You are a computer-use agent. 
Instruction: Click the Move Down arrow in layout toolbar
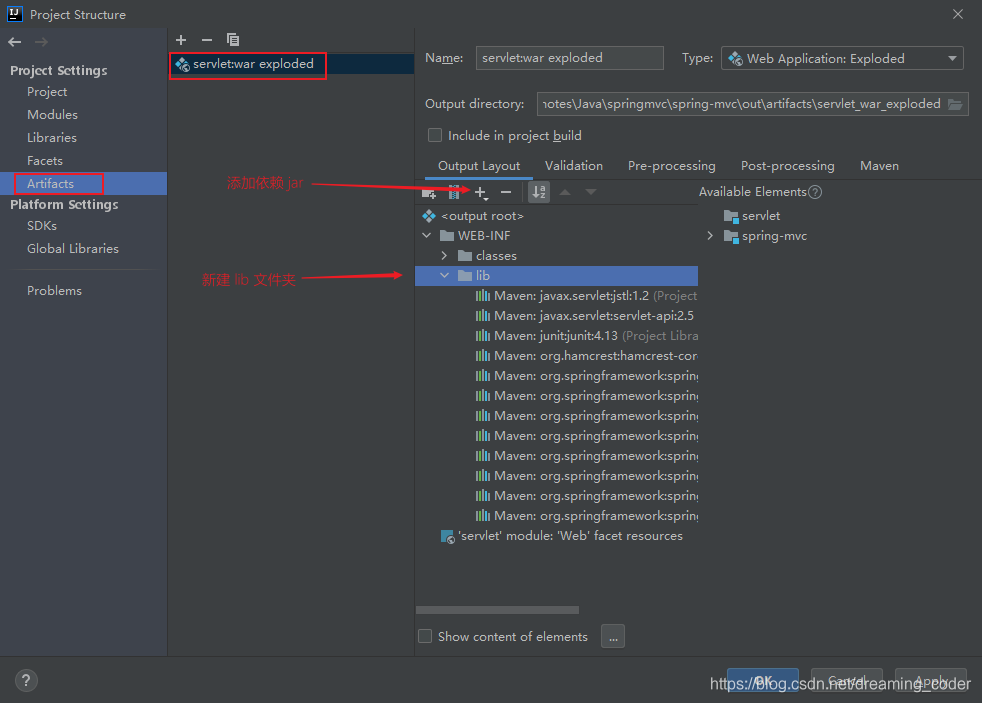[591, 192]
